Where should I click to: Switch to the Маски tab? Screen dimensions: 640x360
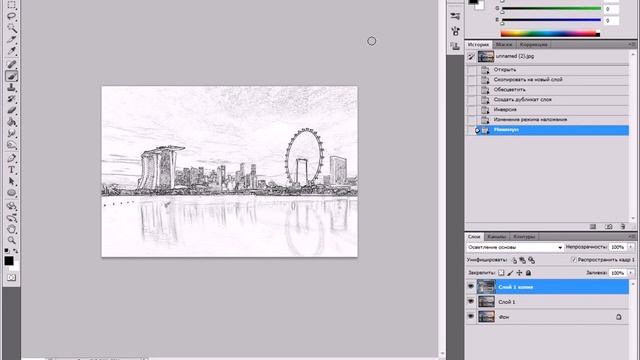(x=504, y=44)
